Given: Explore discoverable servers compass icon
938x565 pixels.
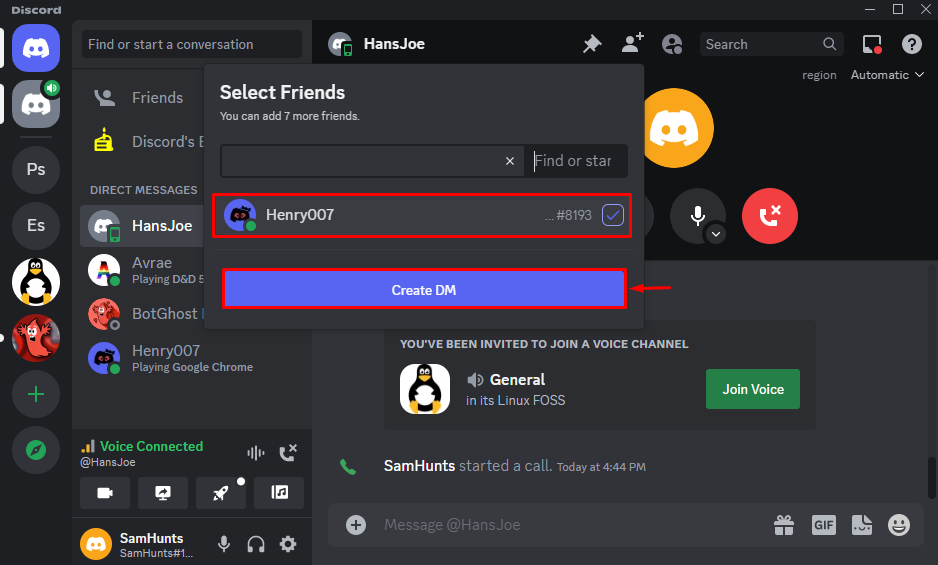Looking at the screenshot, I should pyautogui.click(x=36, y=450).
